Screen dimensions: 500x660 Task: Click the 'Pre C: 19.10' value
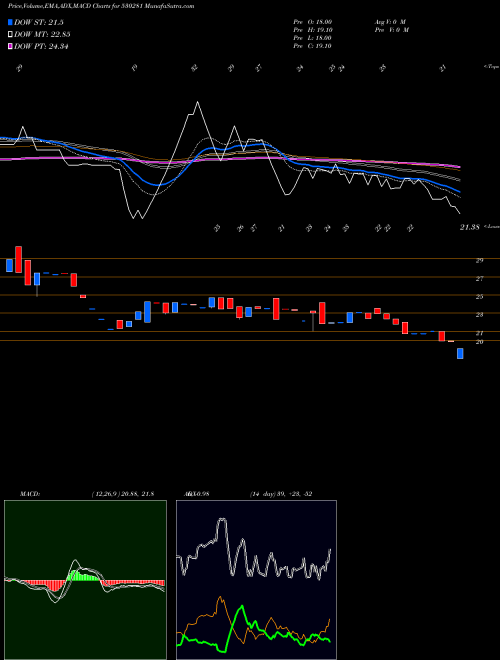tap(313, 46)
